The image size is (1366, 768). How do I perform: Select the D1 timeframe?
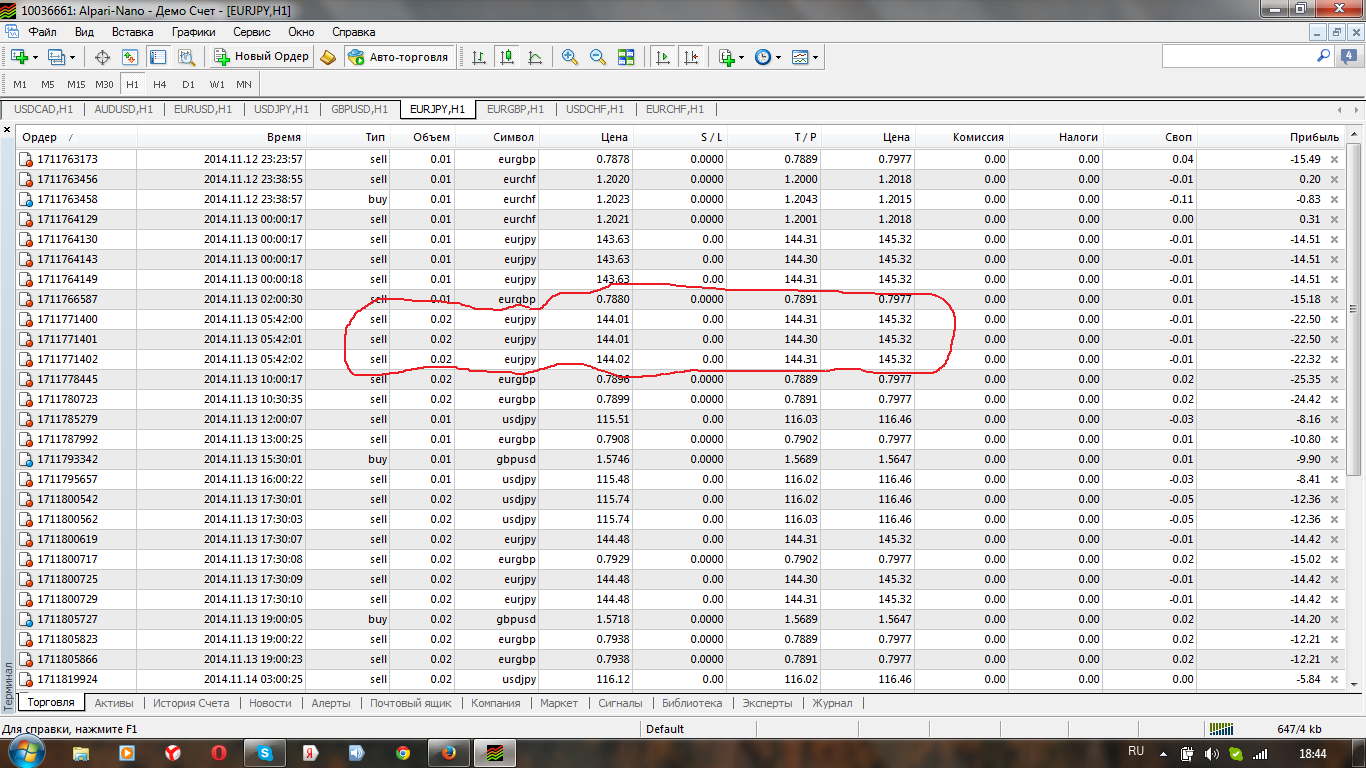(x=188, y=85)
